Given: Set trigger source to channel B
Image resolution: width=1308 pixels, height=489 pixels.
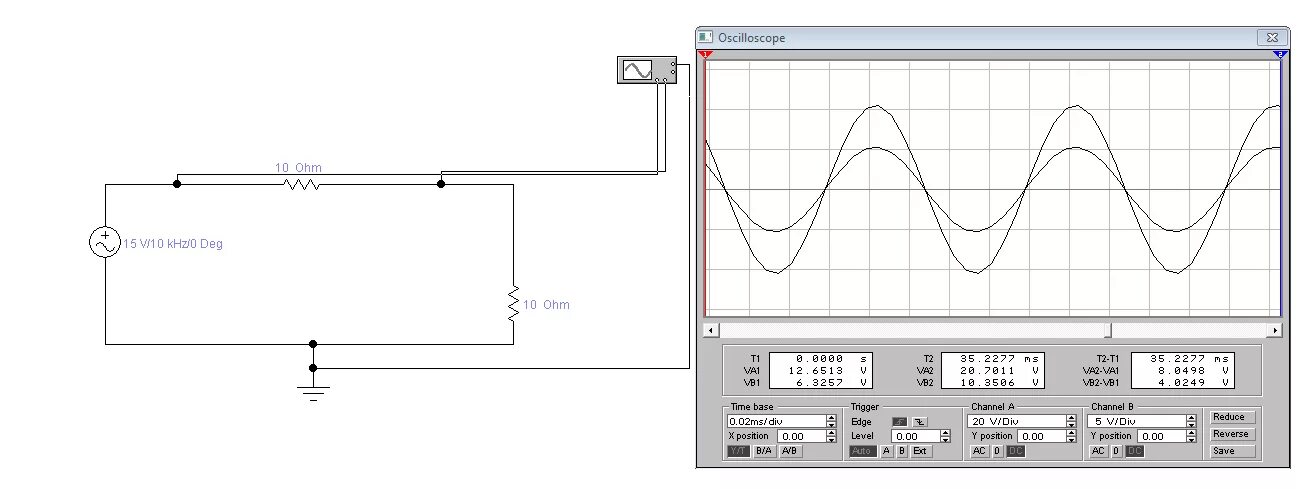Looking at the screenshot, I should 901,451.
